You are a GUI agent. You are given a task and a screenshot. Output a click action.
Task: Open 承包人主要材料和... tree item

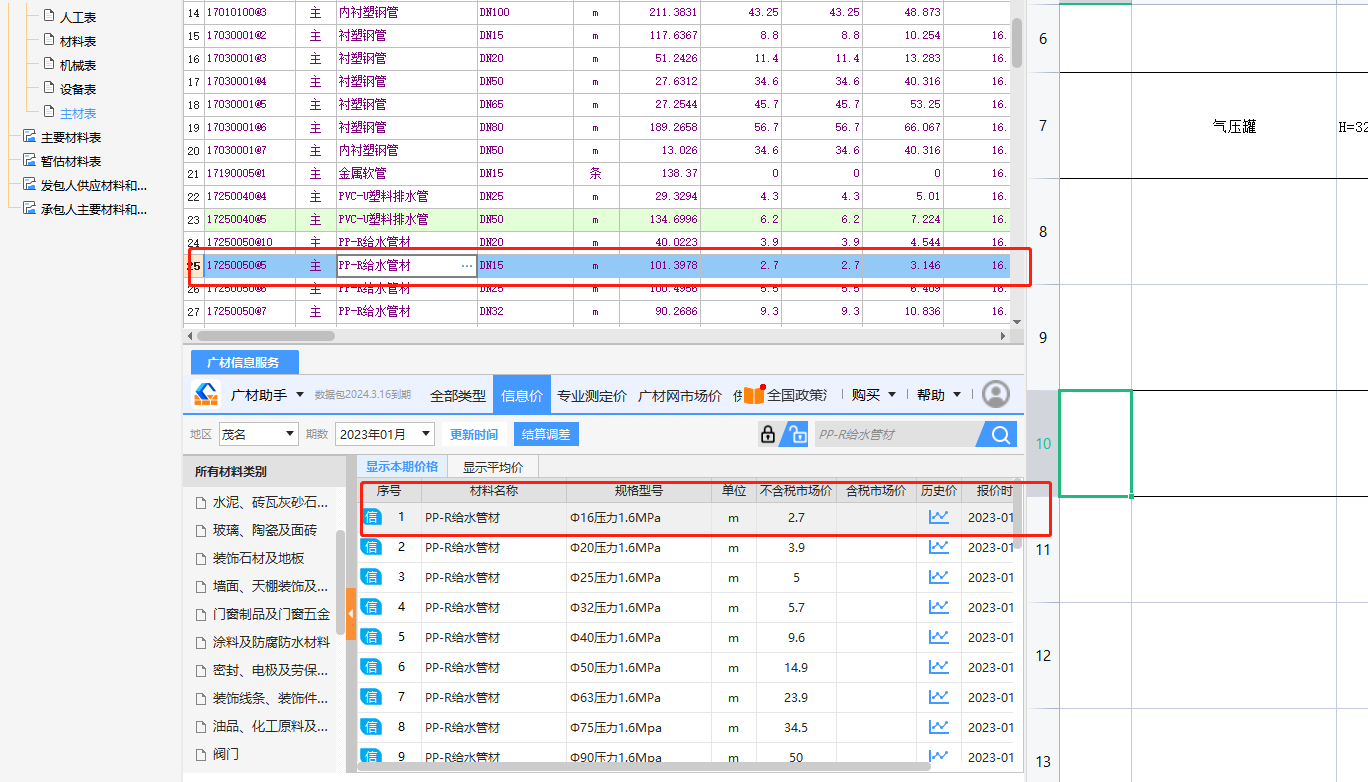point(93,209)
